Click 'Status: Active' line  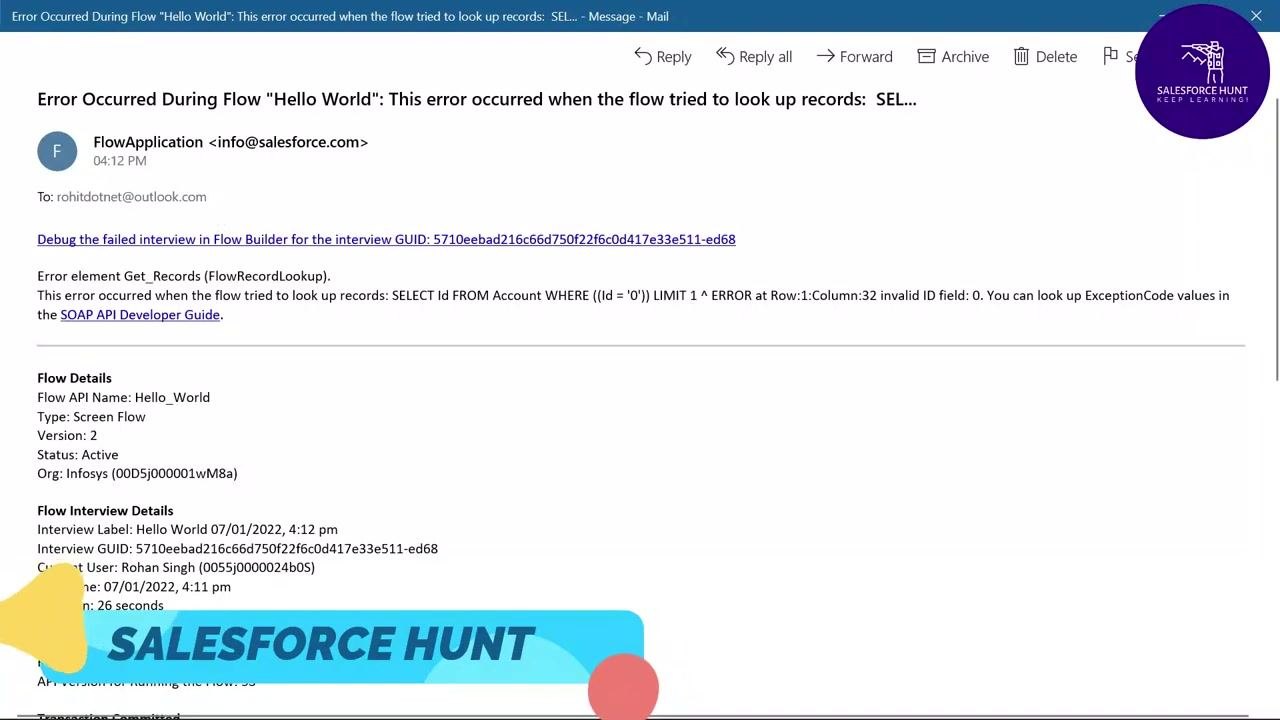(x=78, y=454)
